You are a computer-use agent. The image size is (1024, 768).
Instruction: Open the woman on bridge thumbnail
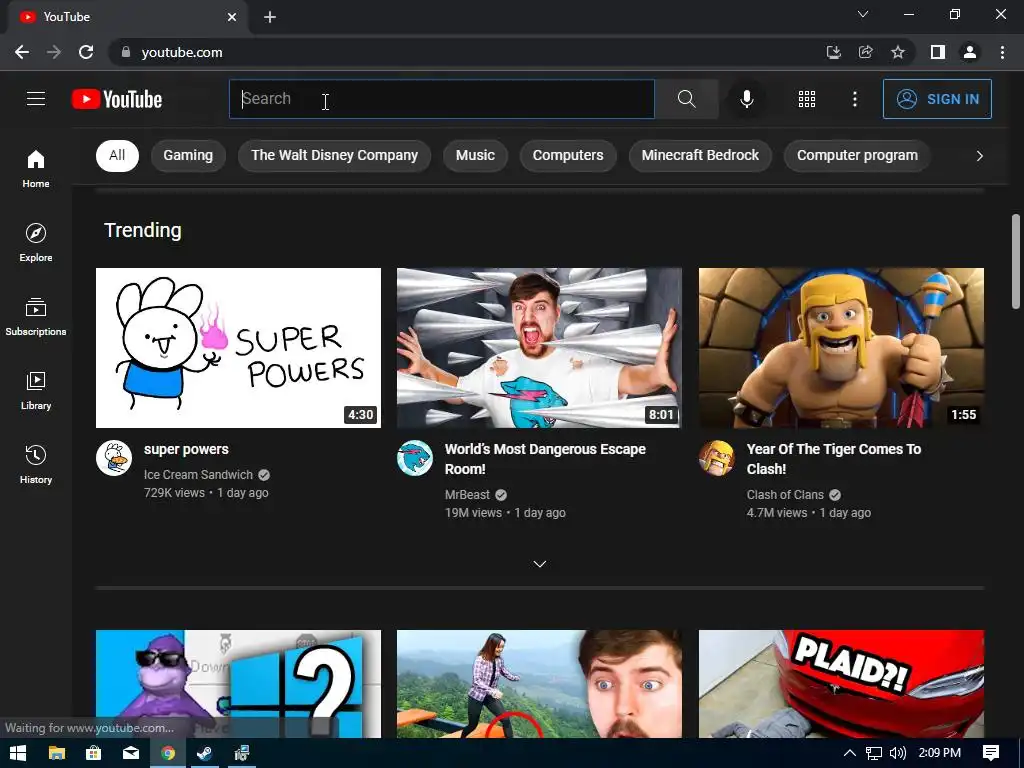tap(539, 684)
